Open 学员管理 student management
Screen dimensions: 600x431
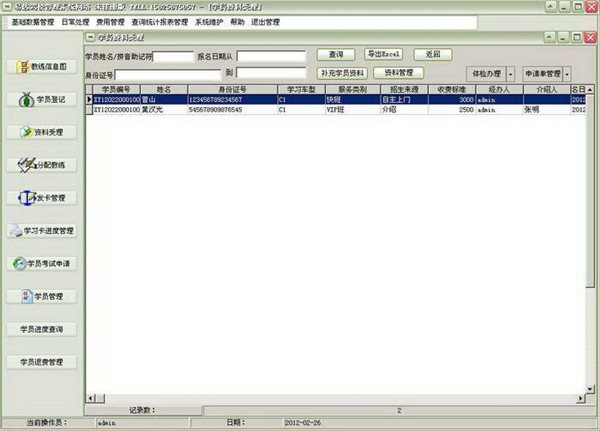(x=42, y=296)
